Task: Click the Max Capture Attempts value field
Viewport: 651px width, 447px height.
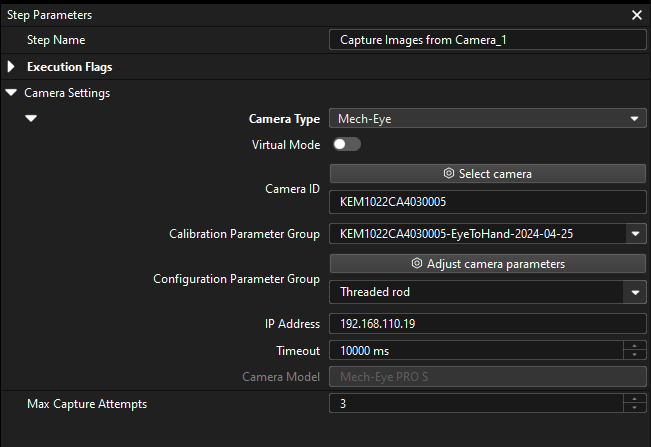Action: tap(475, 404)
